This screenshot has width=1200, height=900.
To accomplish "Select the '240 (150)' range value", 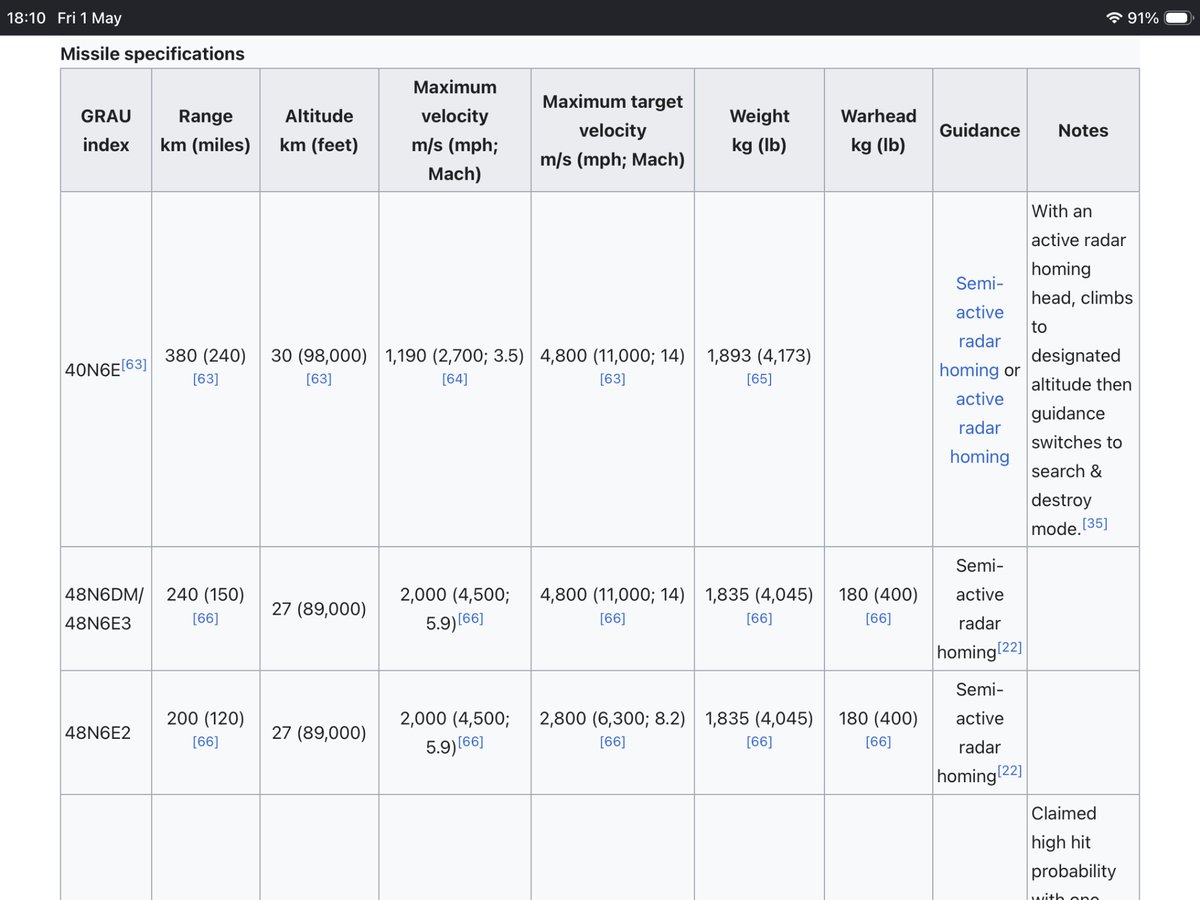I will pyautogui.click(x=205, y=594).
